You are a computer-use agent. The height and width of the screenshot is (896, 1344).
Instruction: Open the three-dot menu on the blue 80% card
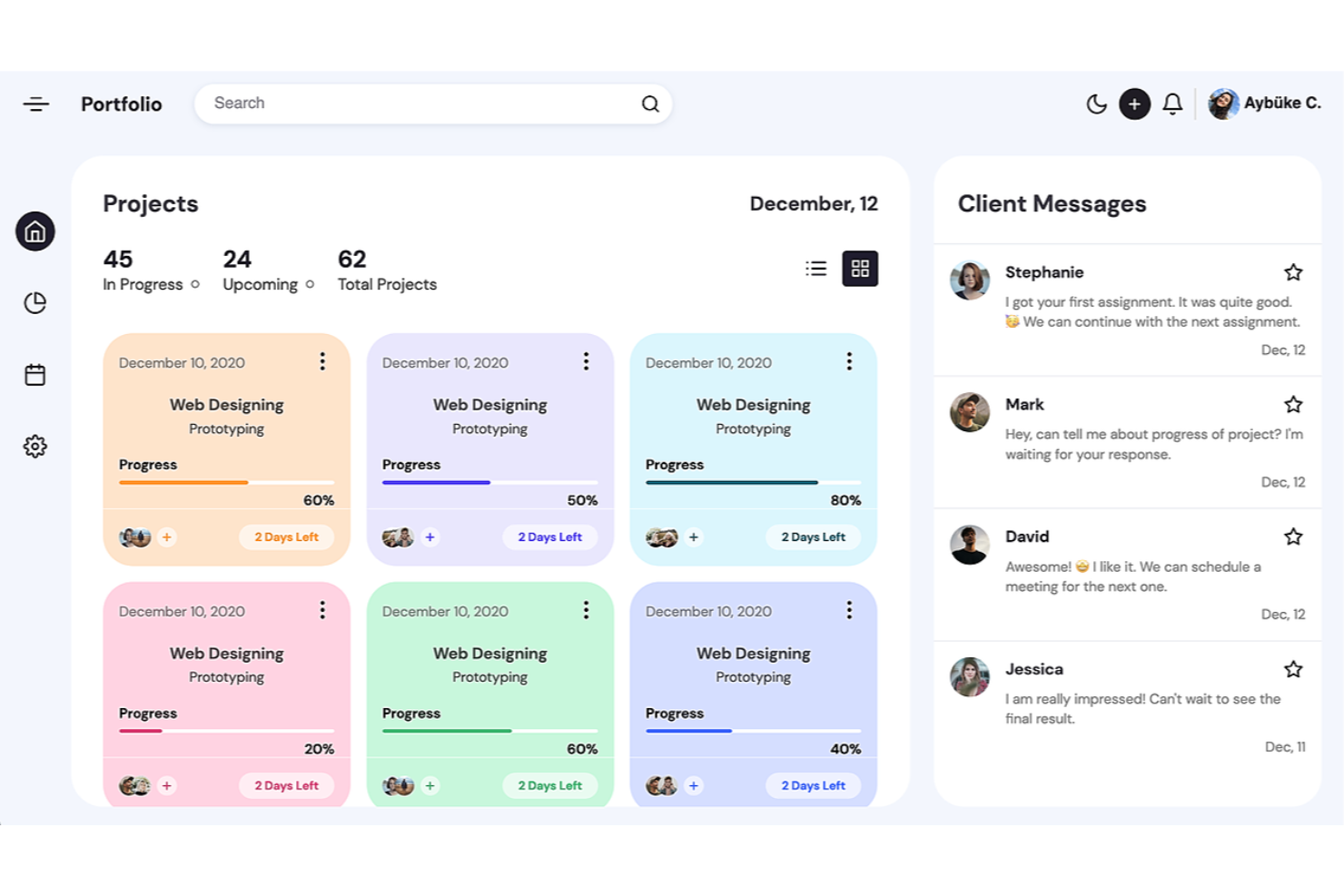[849, 361]
